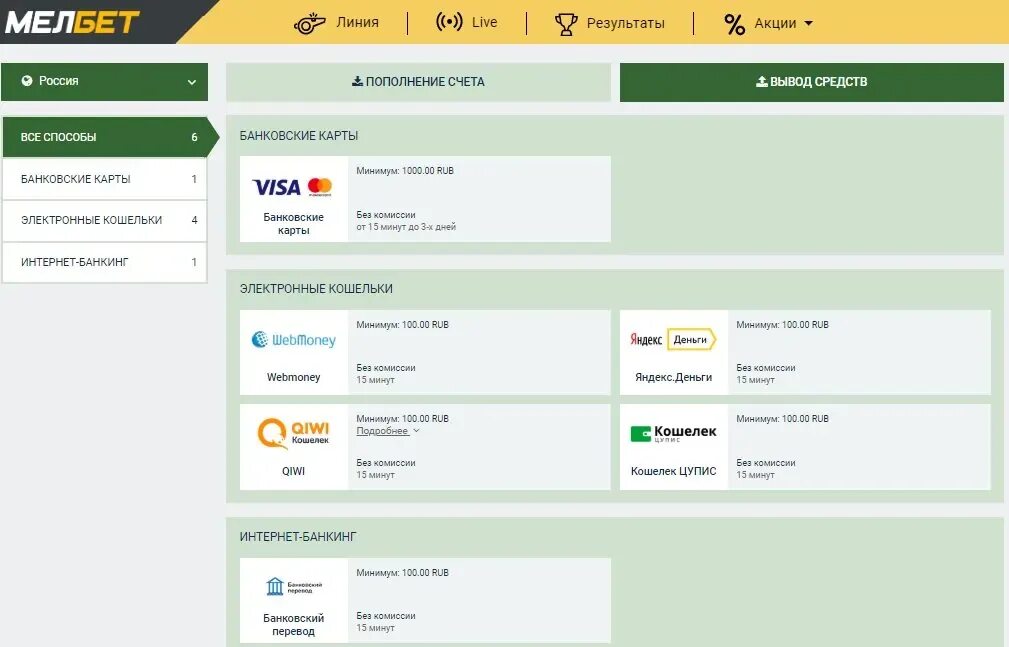Click the count 6 beside Все способы
1009x647 pixels.
point(194,137)
